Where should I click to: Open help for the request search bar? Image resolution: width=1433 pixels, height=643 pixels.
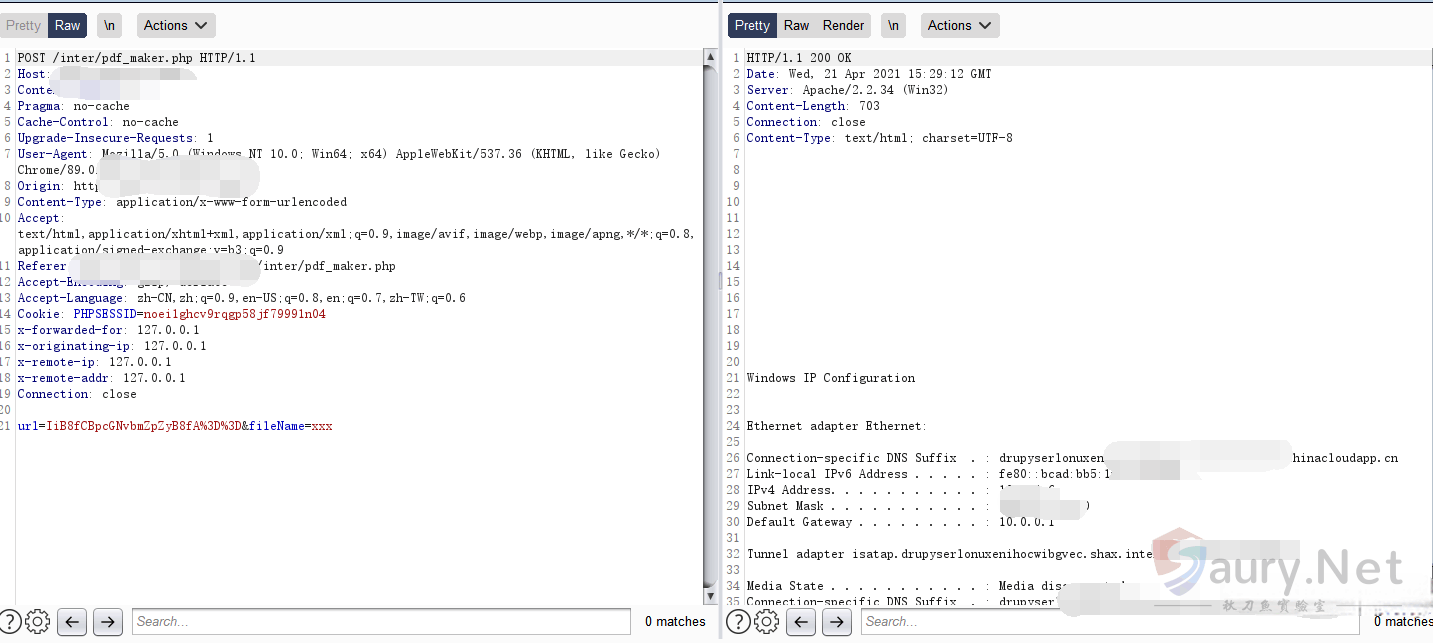pyautogui.click(x=10, y=622)
